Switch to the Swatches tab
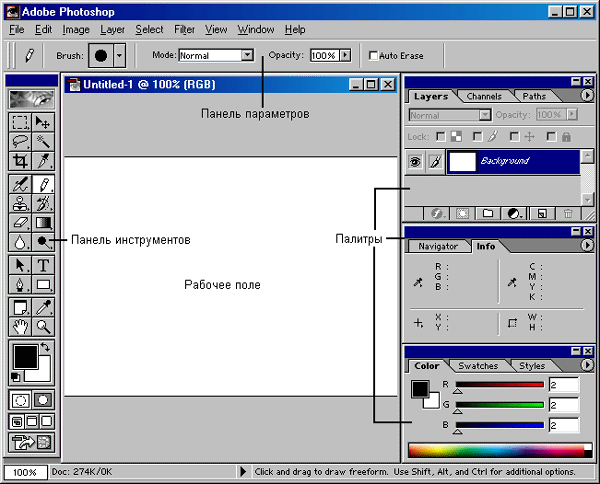This screenshot has height=484, width=600. click(478, 366)
